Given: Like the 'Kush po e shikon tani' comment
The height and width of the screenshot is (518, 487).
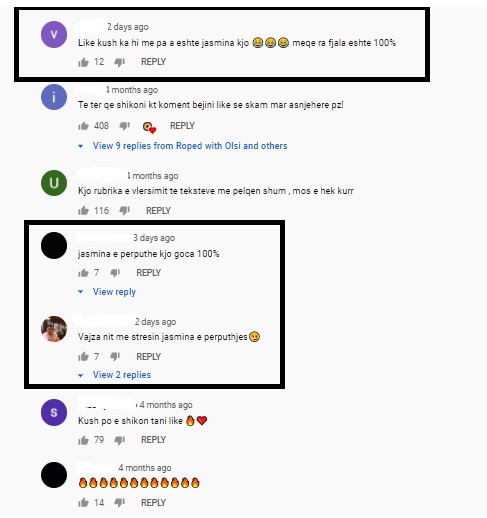Looking at the screenshot, I should click(83, 440).
